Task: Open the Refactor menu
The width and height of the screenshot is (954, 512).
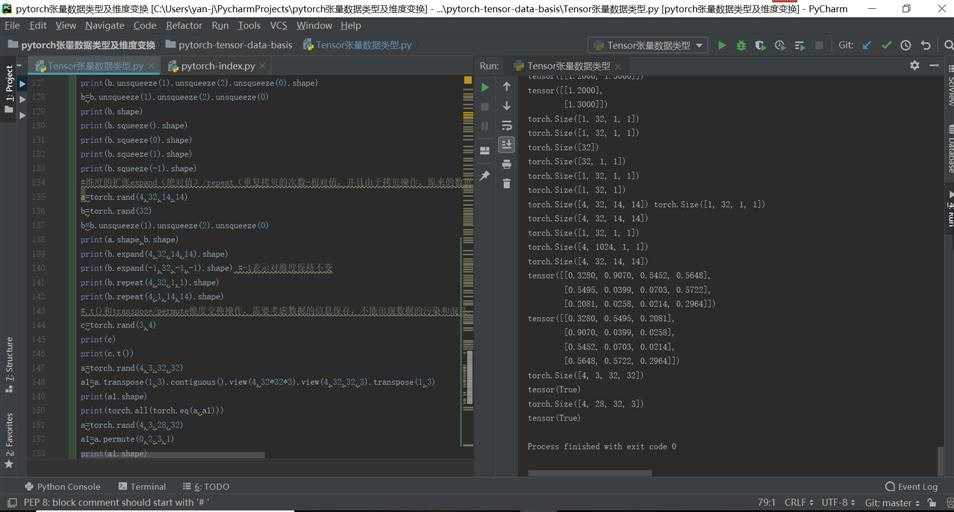Action: point(184,26)
